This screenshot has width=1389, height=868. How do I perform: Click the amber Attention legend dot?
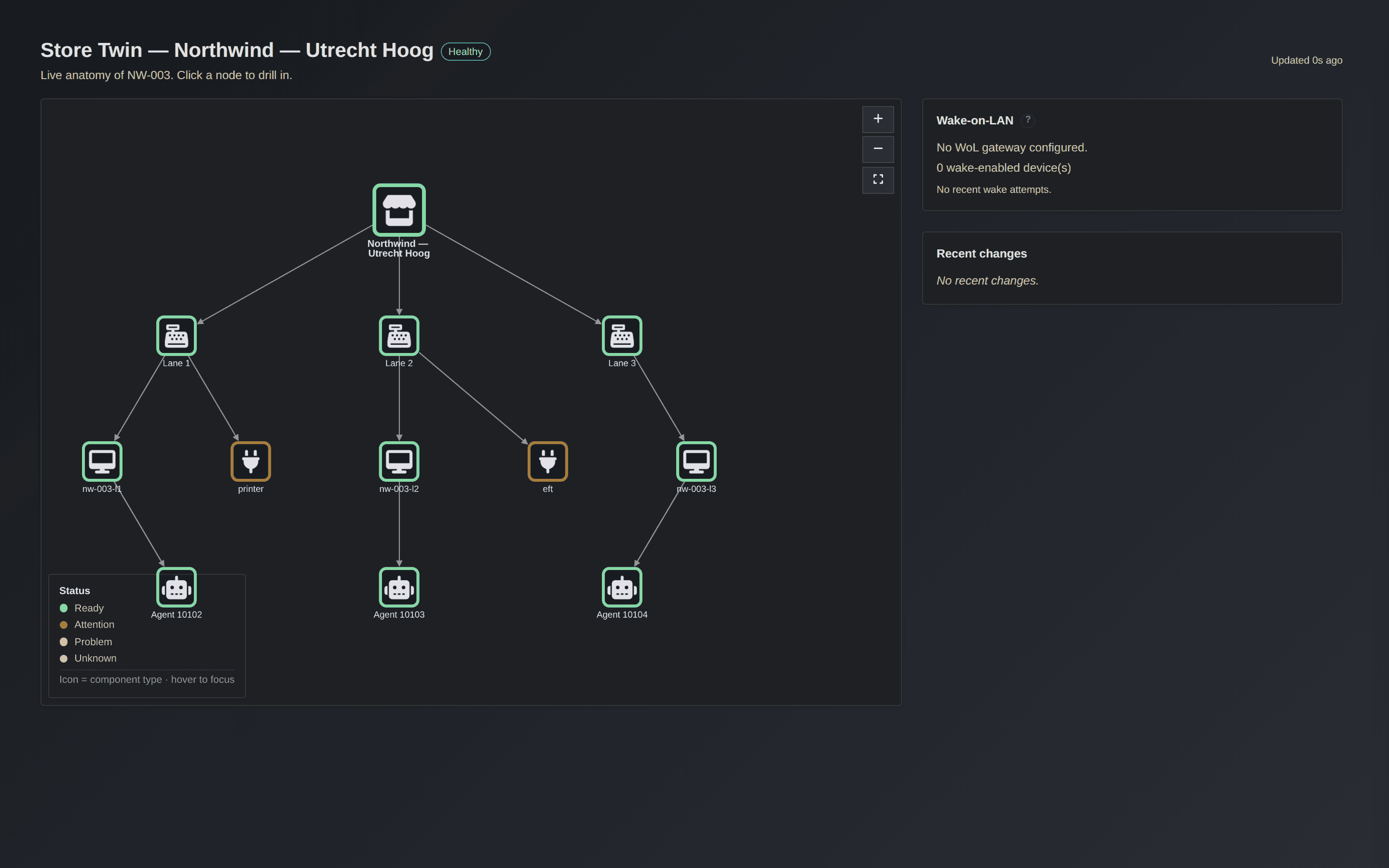[x=64, y=624]
